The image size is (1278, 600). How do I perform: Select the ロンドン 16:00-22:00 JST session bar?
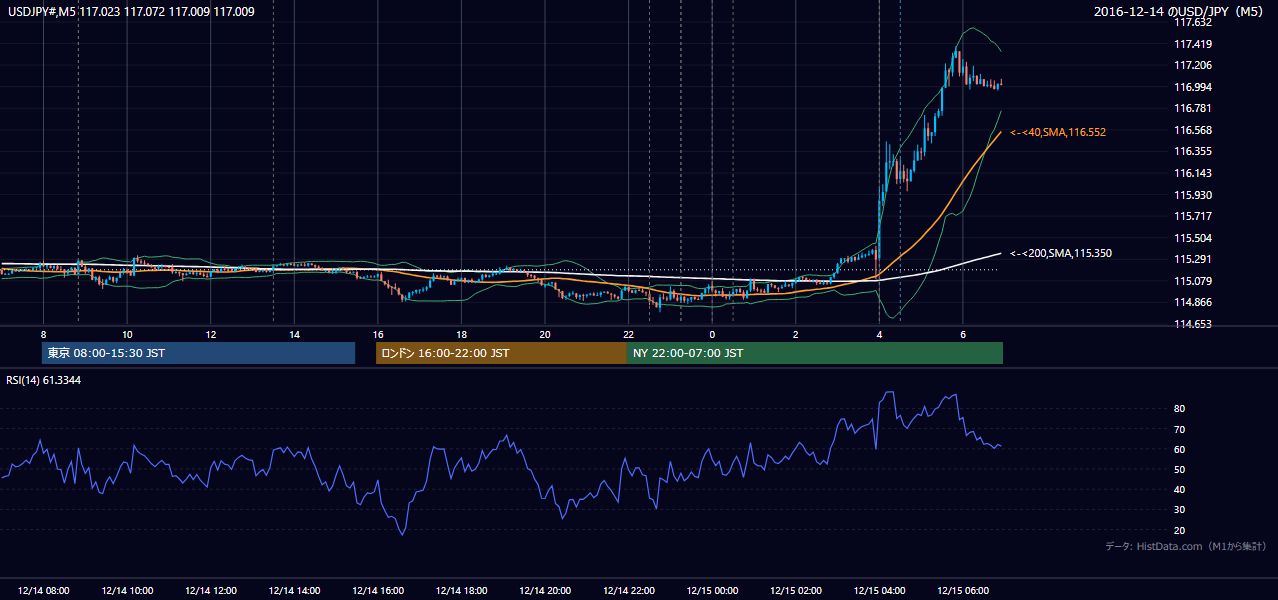pos(501,353)
